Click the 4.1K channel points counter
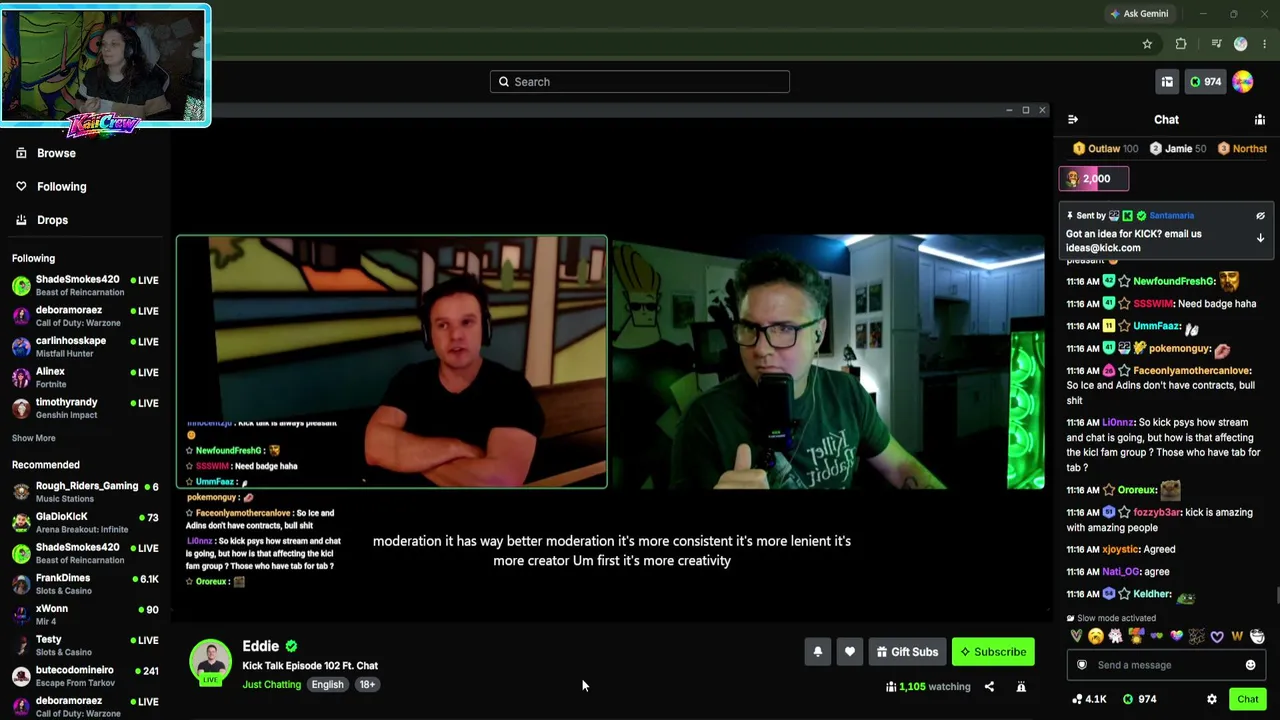This screenshot has height=720, width=1280. pos(1089,699)
